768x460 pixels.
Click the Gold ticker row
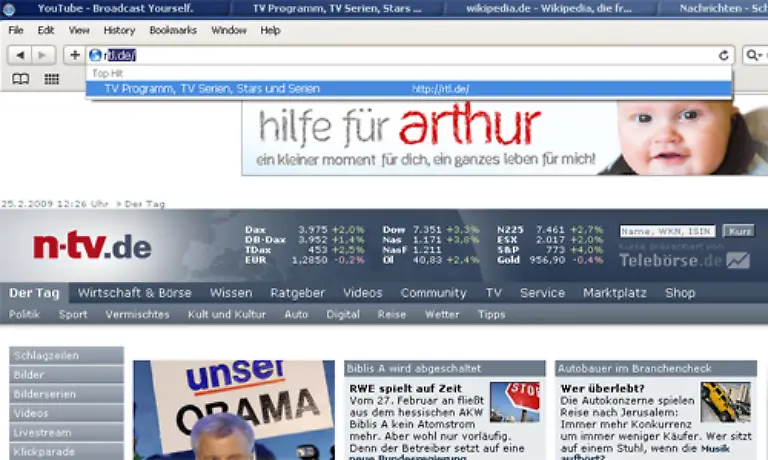tap(550, 260)
